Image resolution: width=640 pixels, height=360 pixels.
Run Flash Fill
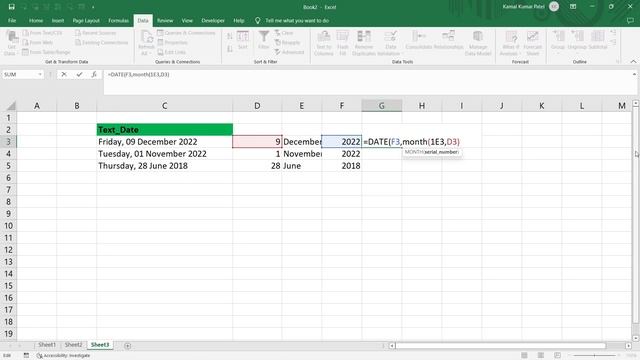(x=343, y=42)
